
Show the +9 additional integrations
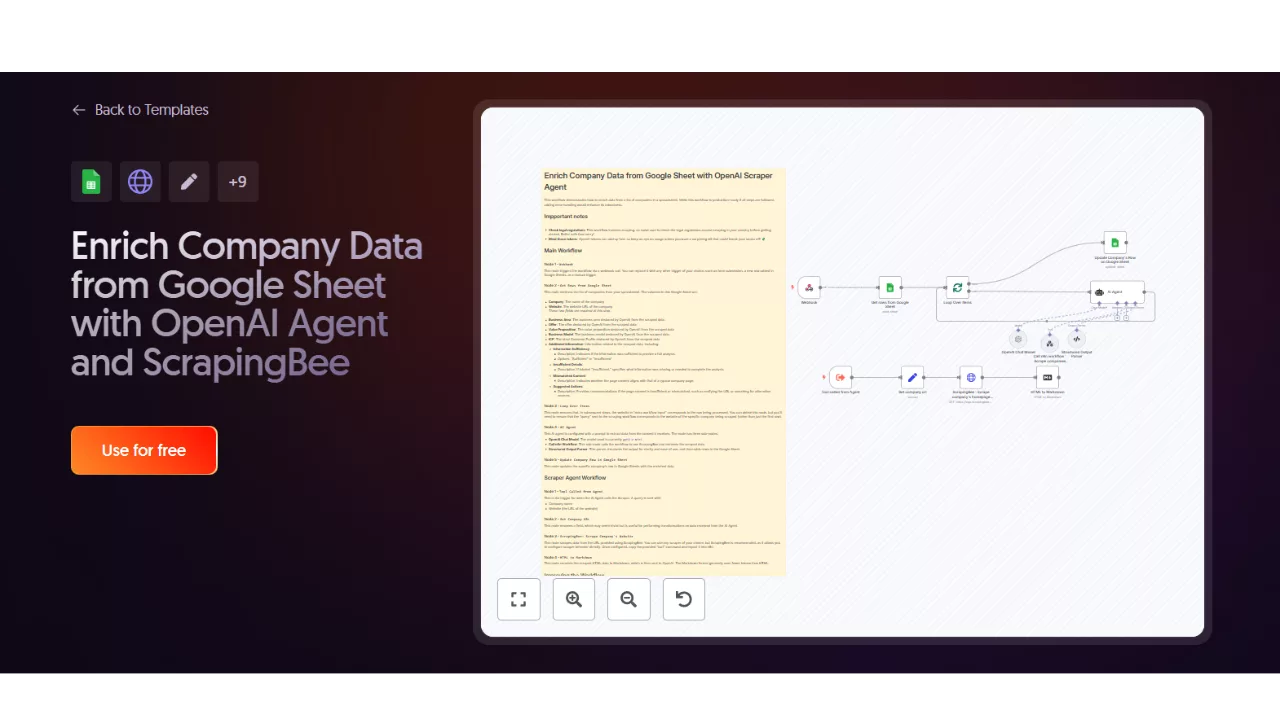(238, 182)
